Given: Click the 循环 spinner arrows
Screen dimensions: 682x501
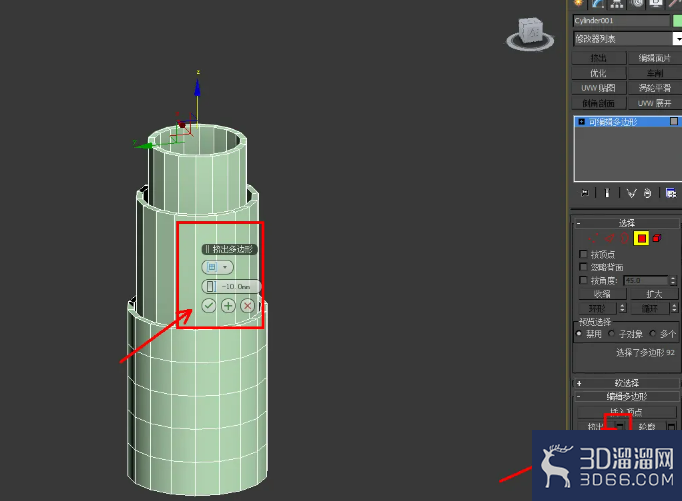Looking at the screenshot, I should click(x=675, y=308).
